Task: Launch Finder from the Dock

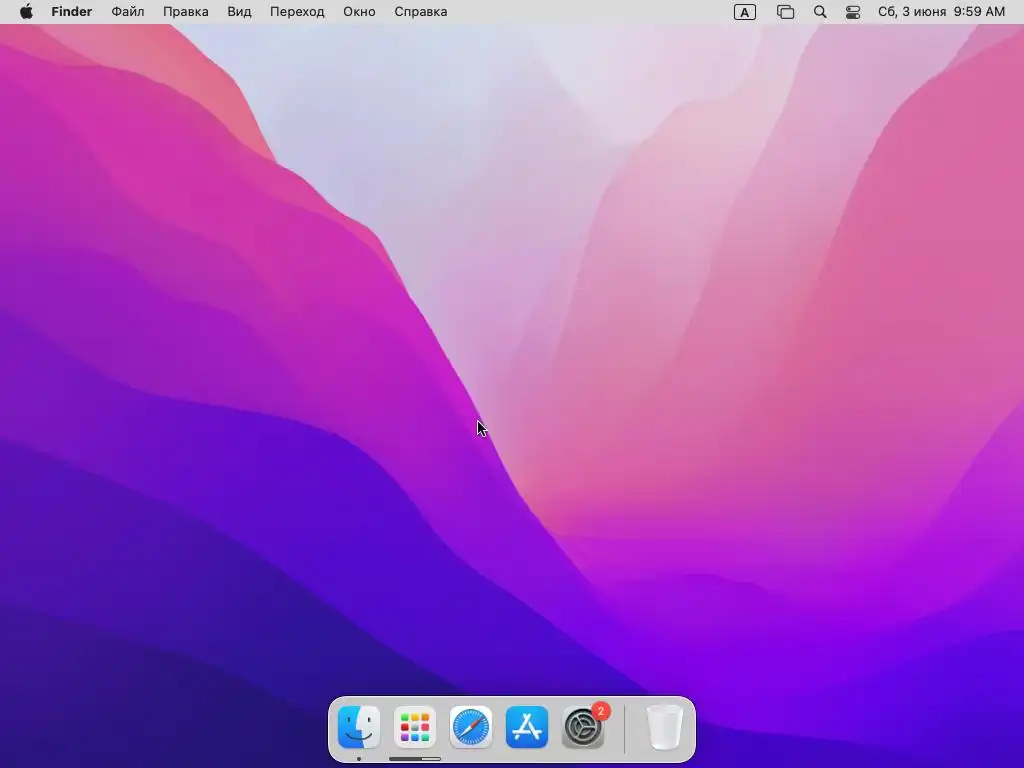Action: pyautogui.click(x=359, y=727)
